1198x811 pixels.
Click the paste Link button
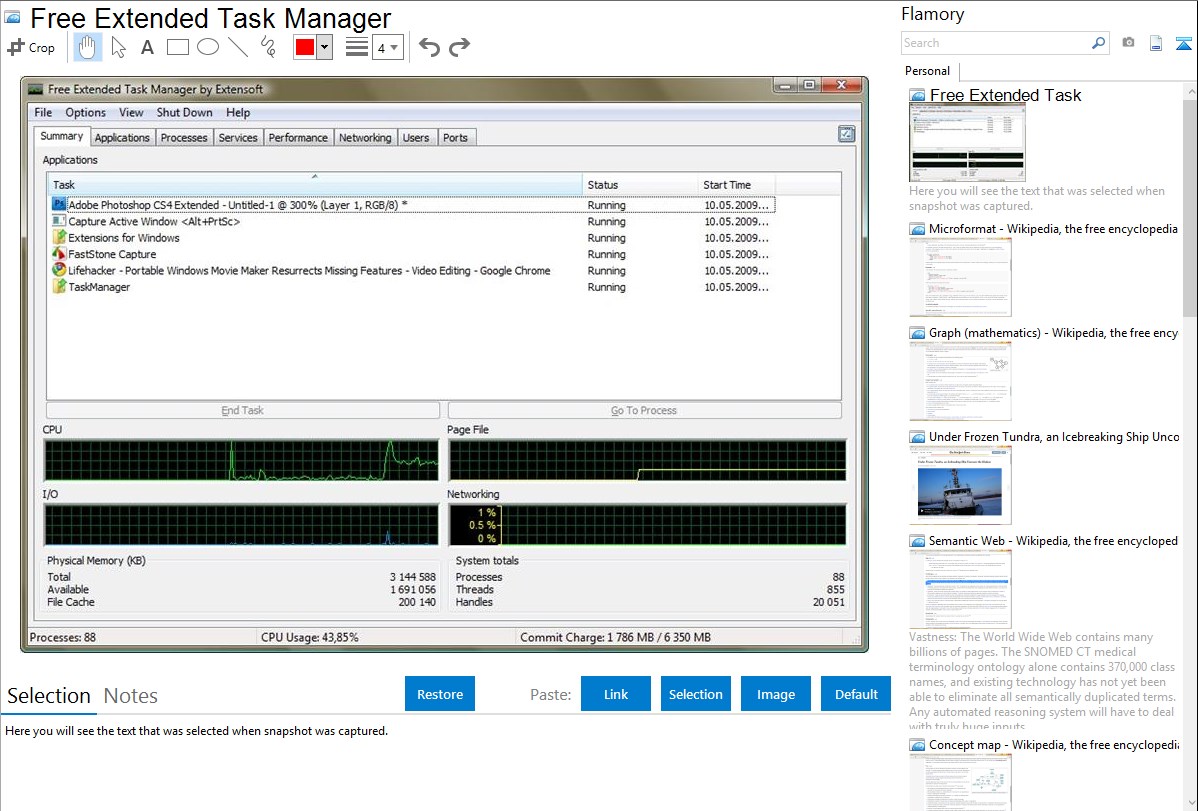click(616, 694)
